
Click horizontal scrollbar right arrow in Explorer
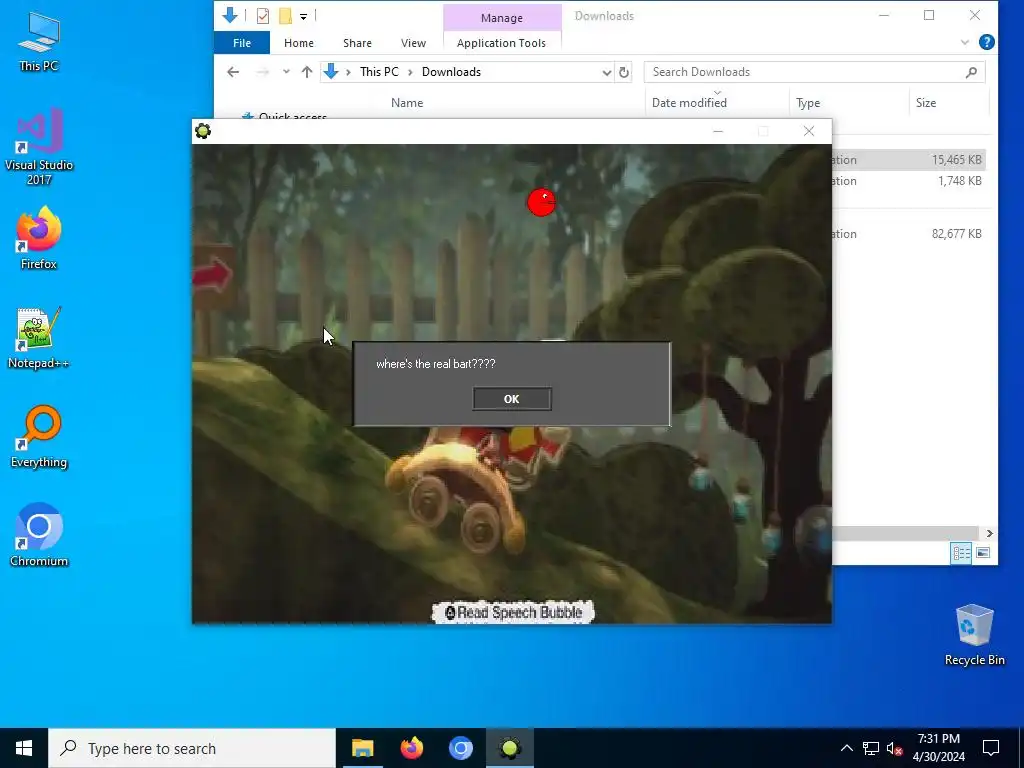coord(989,534)
